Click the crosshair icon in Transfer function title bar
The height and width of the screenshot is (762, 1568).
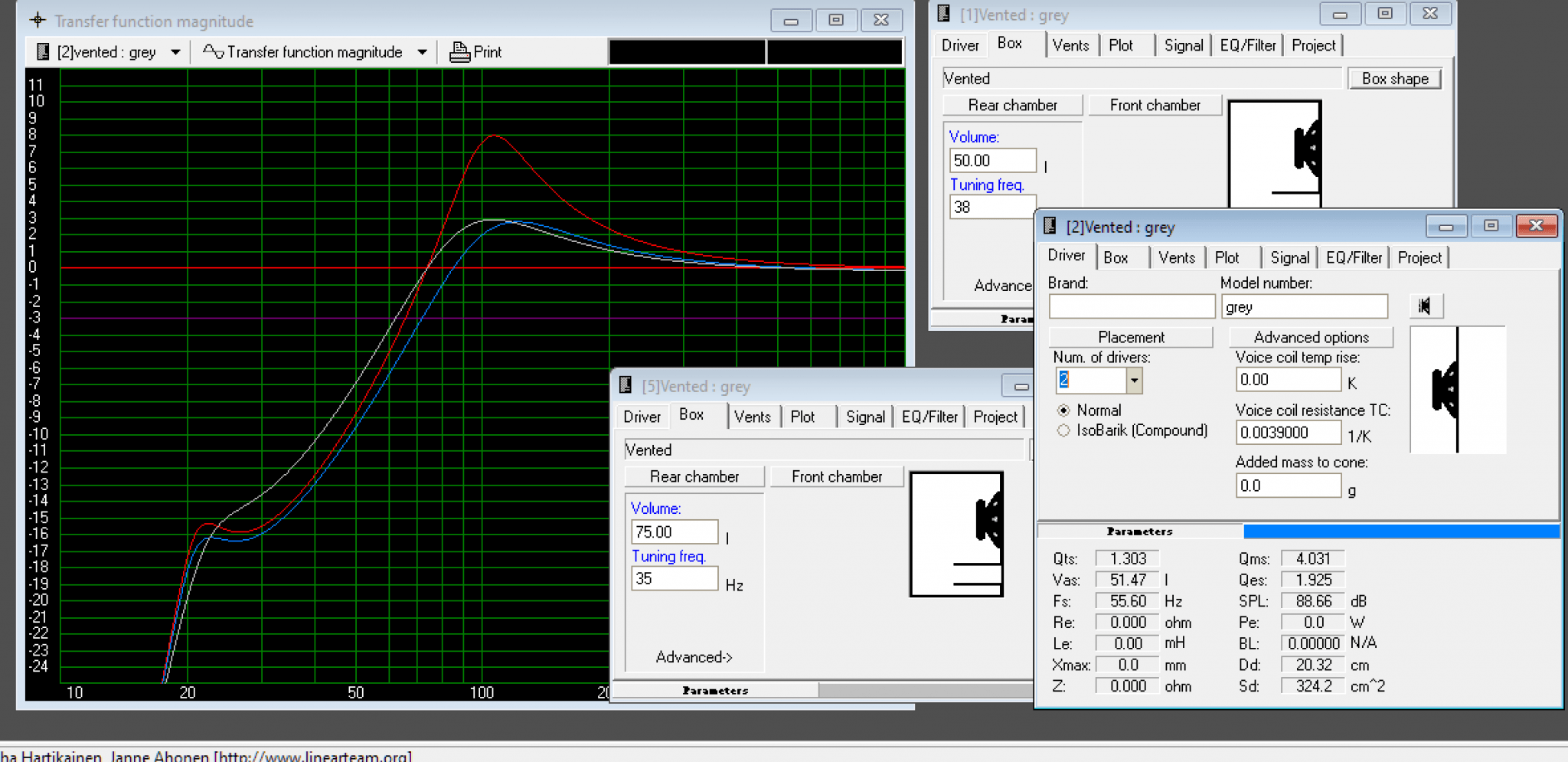[x=38, y=20]
